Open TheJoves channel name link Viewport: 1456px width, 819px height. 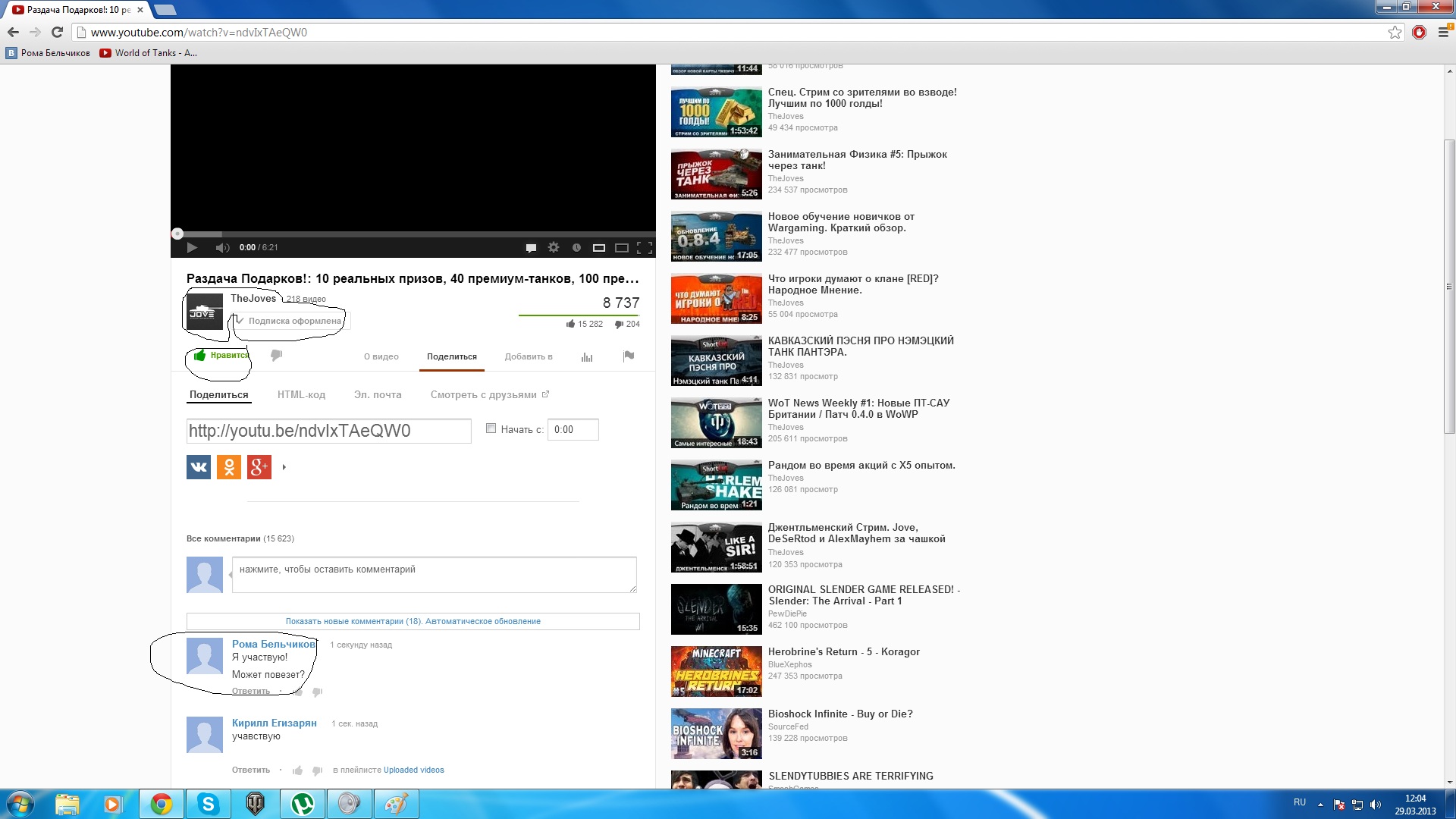pos(253,298)
